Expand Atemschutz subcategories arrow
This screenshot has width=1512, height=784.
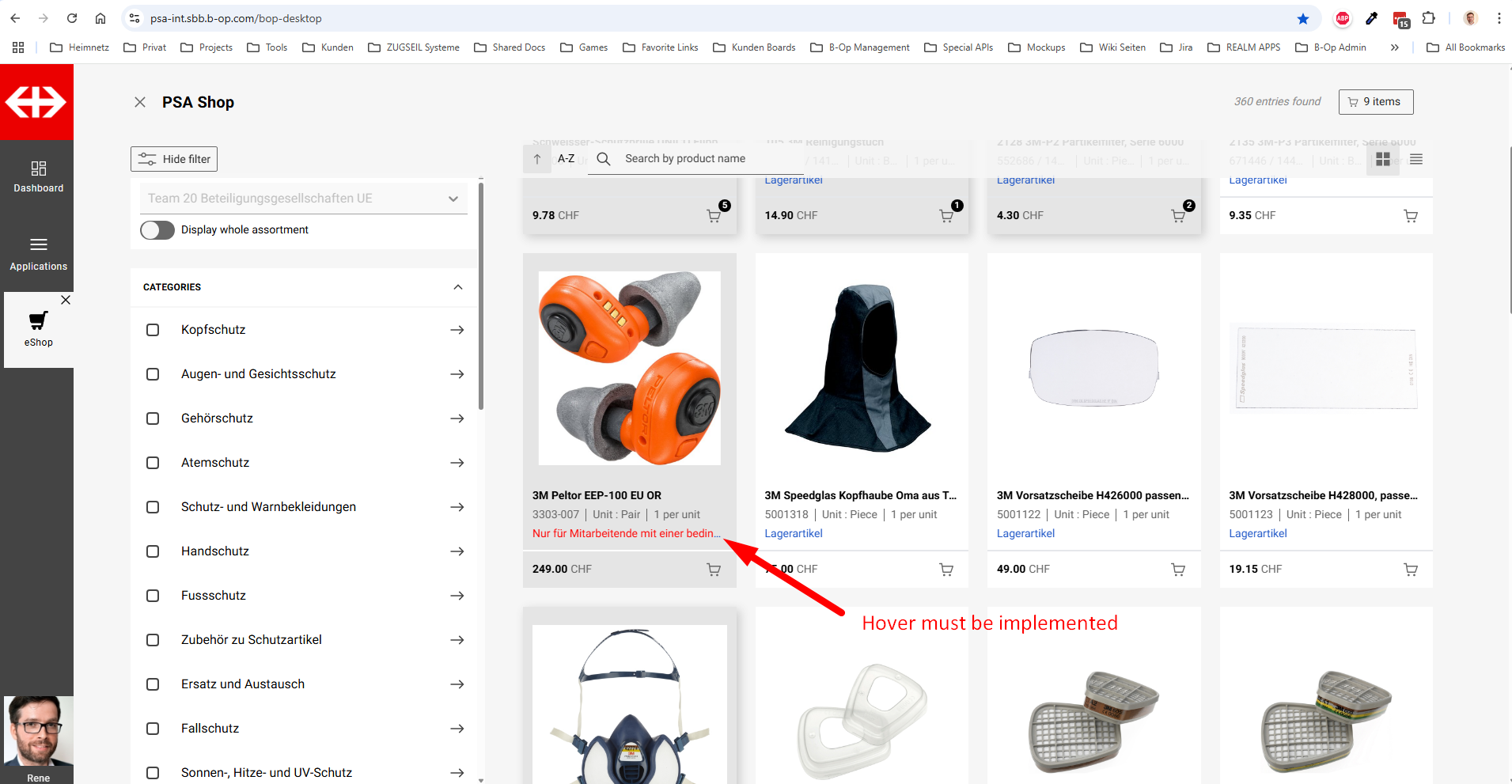click(x=457, y=463)
